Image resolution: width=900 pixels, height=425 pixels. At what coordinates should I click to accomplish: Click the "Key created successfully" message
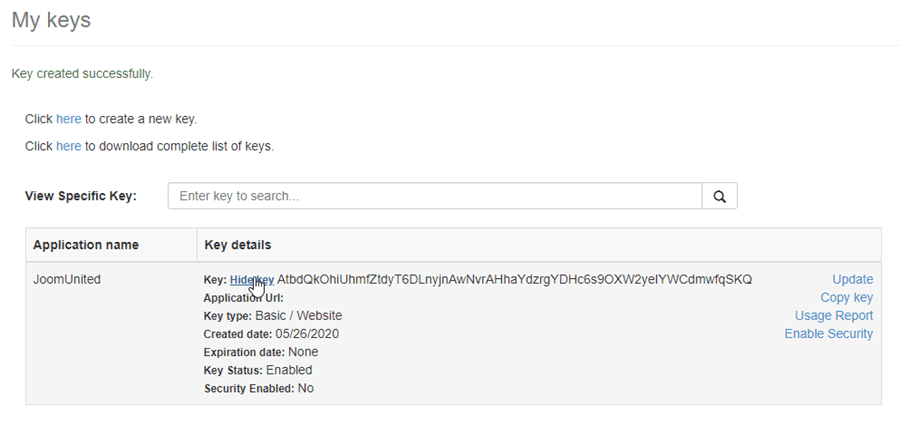pyautogui.click(x=82, y=74)
